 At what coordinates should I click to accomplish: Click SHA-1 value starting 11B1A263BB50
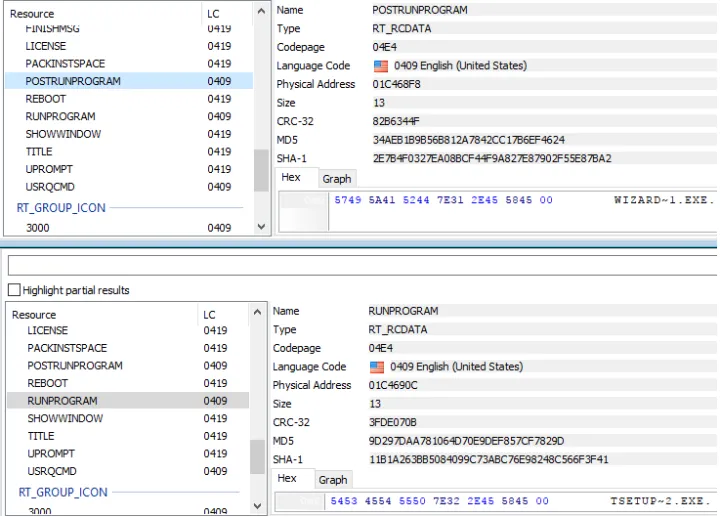tap(489, 459)
